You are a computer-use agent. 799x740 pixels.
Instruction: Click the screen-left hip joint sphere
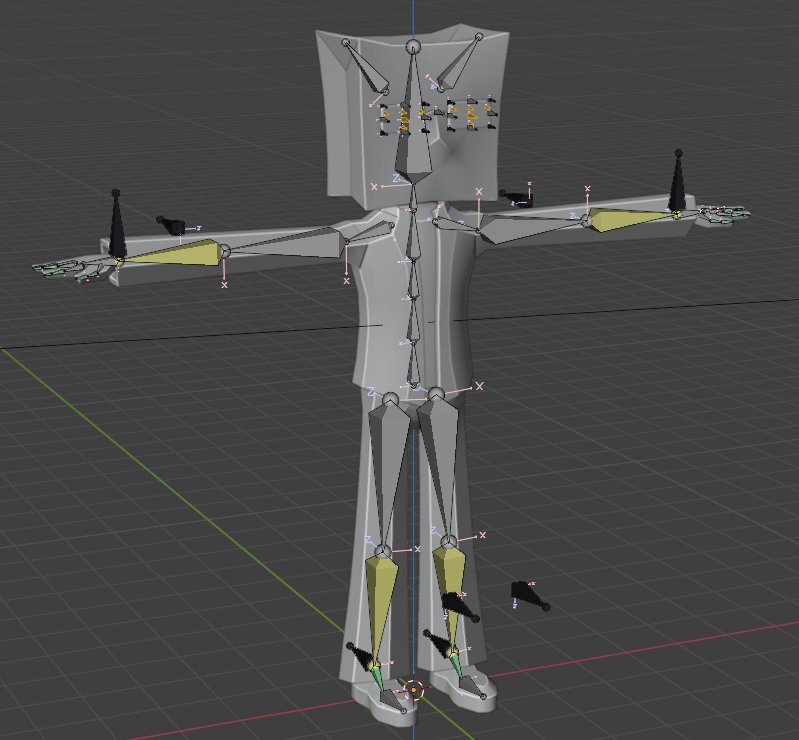click(391, 400)
